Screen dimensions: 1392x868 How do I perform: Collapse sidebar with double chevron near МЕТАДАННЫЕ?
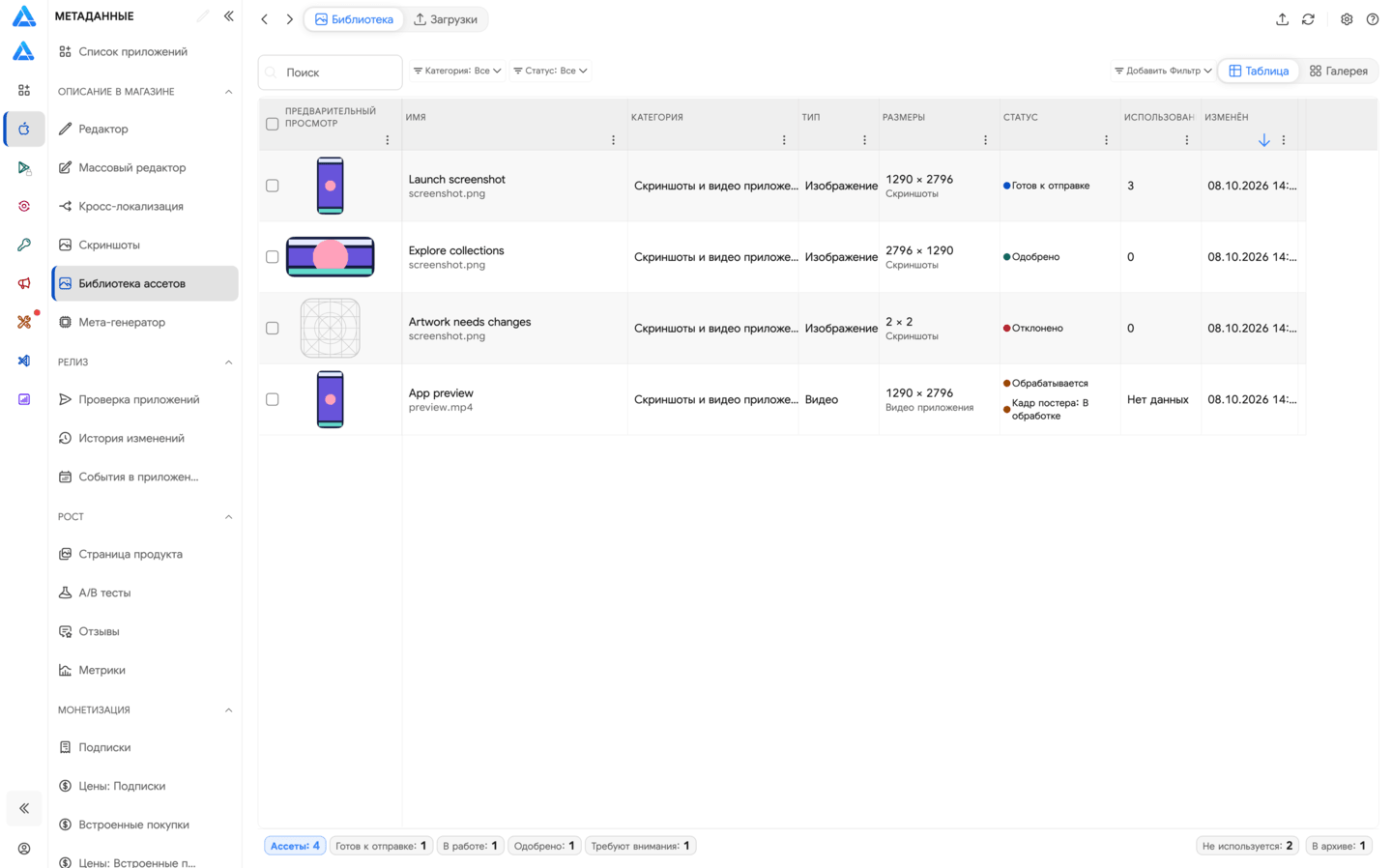[x=229, y=15]
